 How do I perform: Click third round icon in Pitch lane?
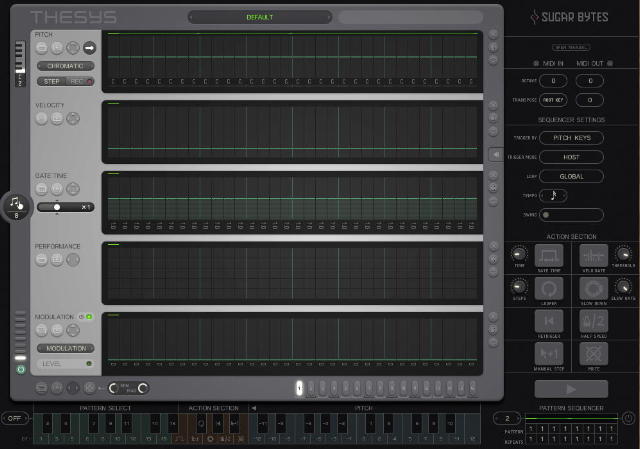coord(73,48)
